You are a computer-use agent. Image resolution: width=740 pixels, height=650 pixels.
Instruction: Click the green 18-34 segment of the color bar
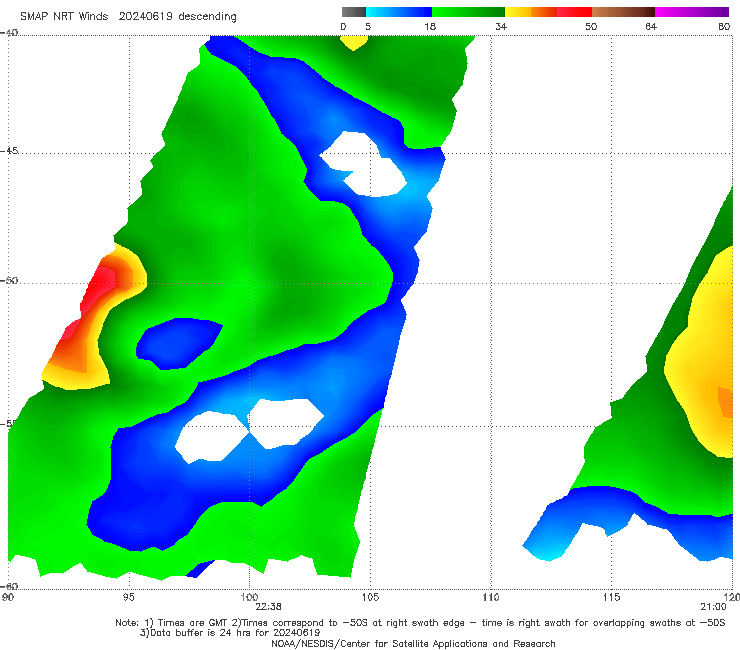[468, 12]
